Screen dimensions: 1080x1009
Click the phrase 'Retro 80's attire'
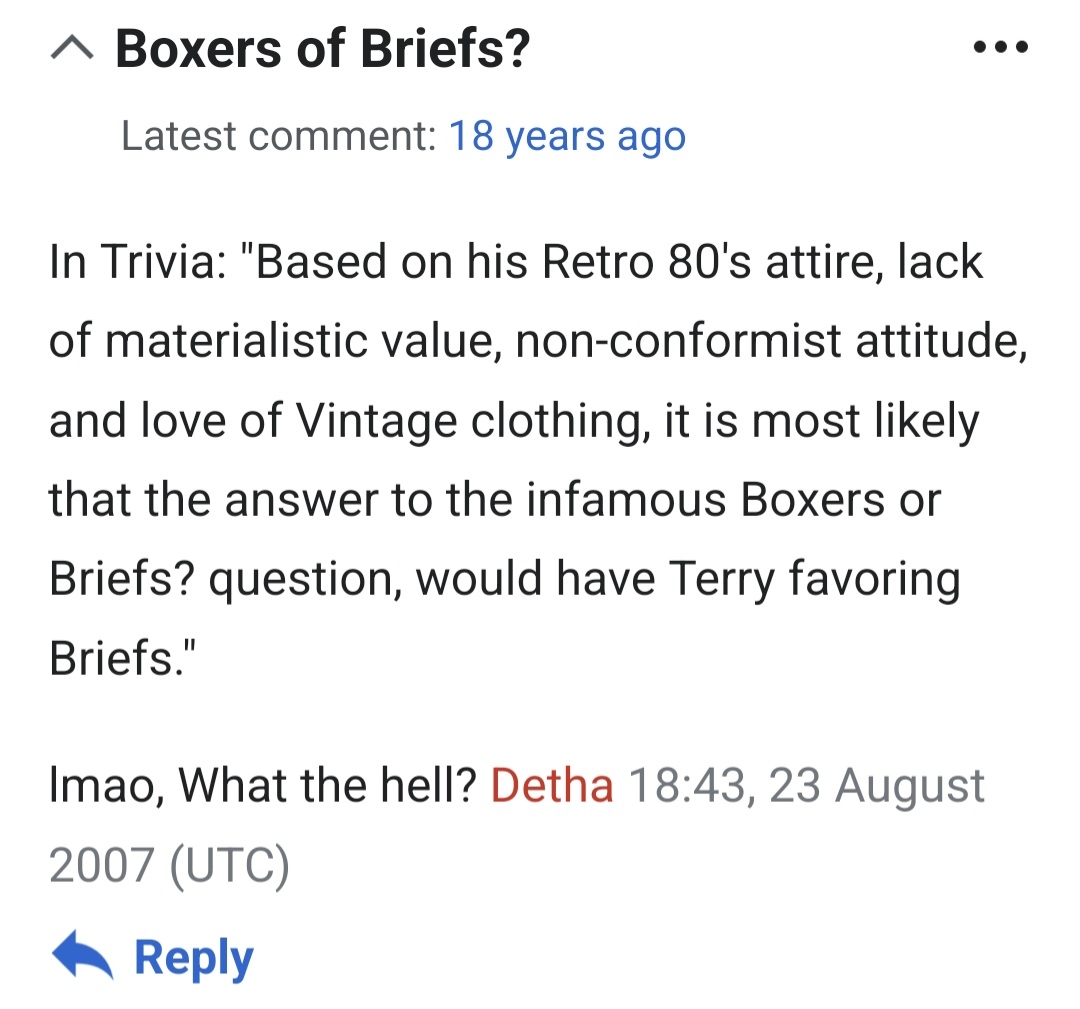[698, 263]
